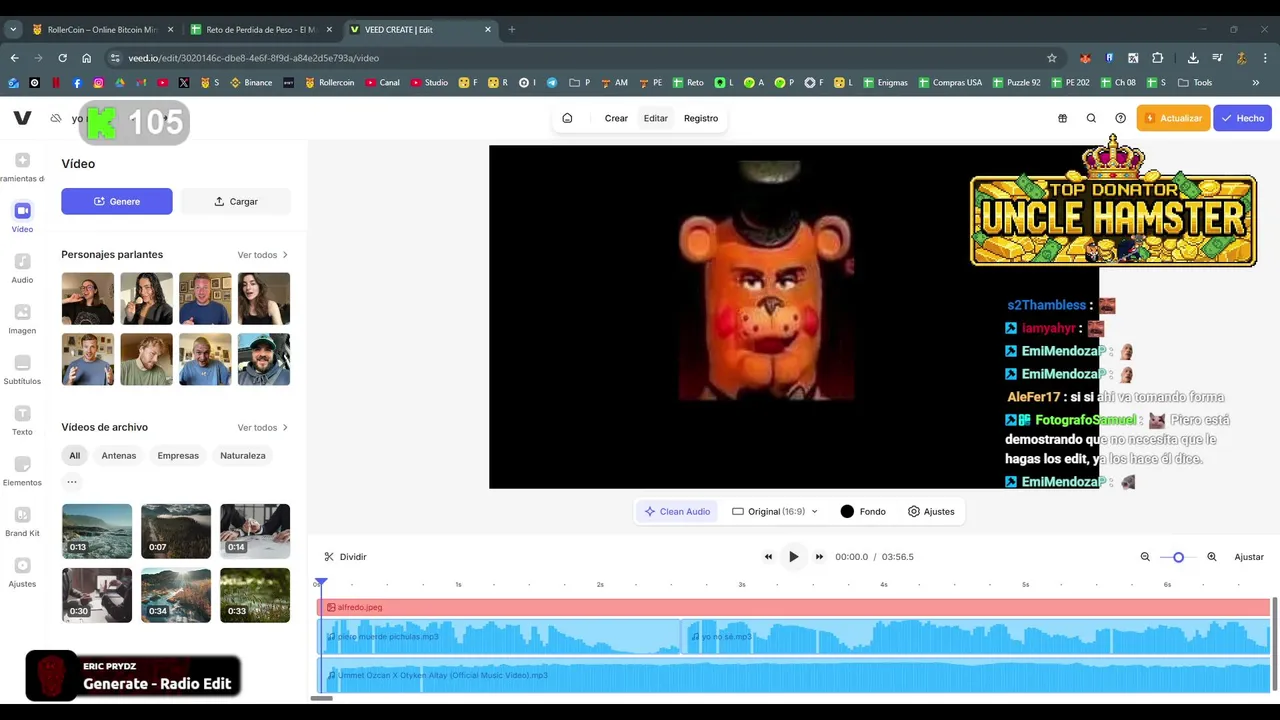Select the All category chip
The height and width of the screenshot is (720, 1280).
pos(74,455)
